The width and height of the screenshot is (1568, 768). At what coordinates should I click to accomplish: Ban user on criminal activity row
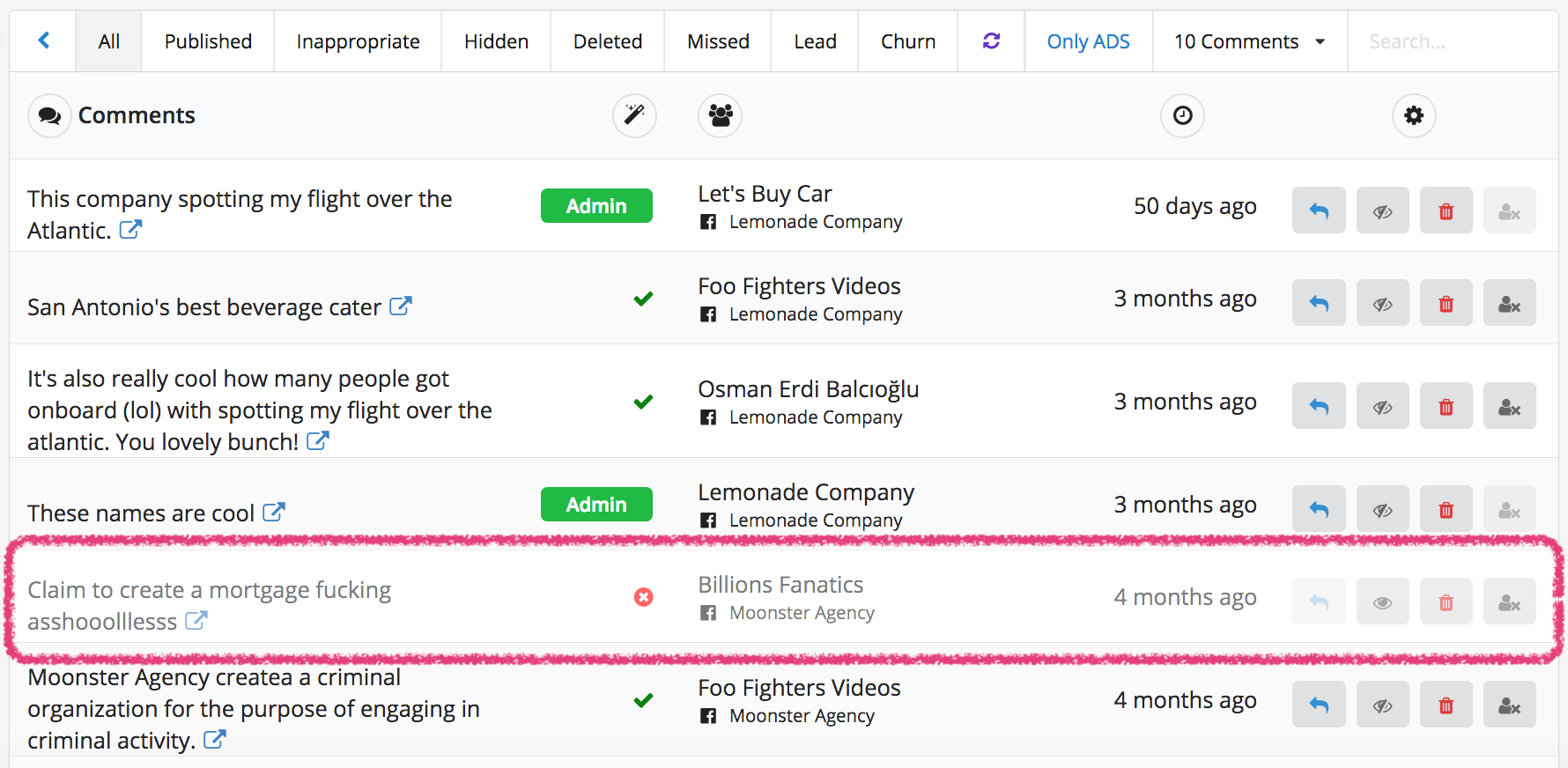click(x=1510, y=705)
